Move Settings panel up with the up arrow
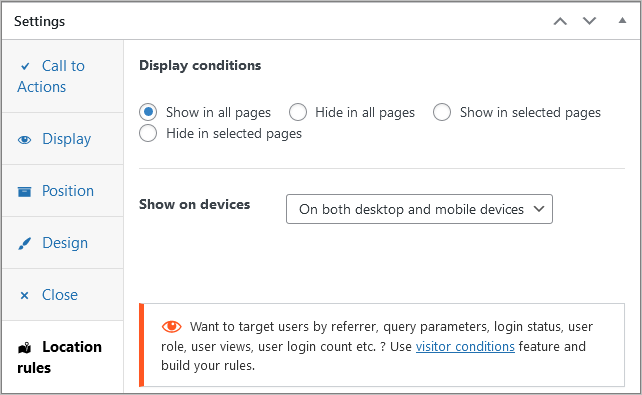 (x=560, y=21)
